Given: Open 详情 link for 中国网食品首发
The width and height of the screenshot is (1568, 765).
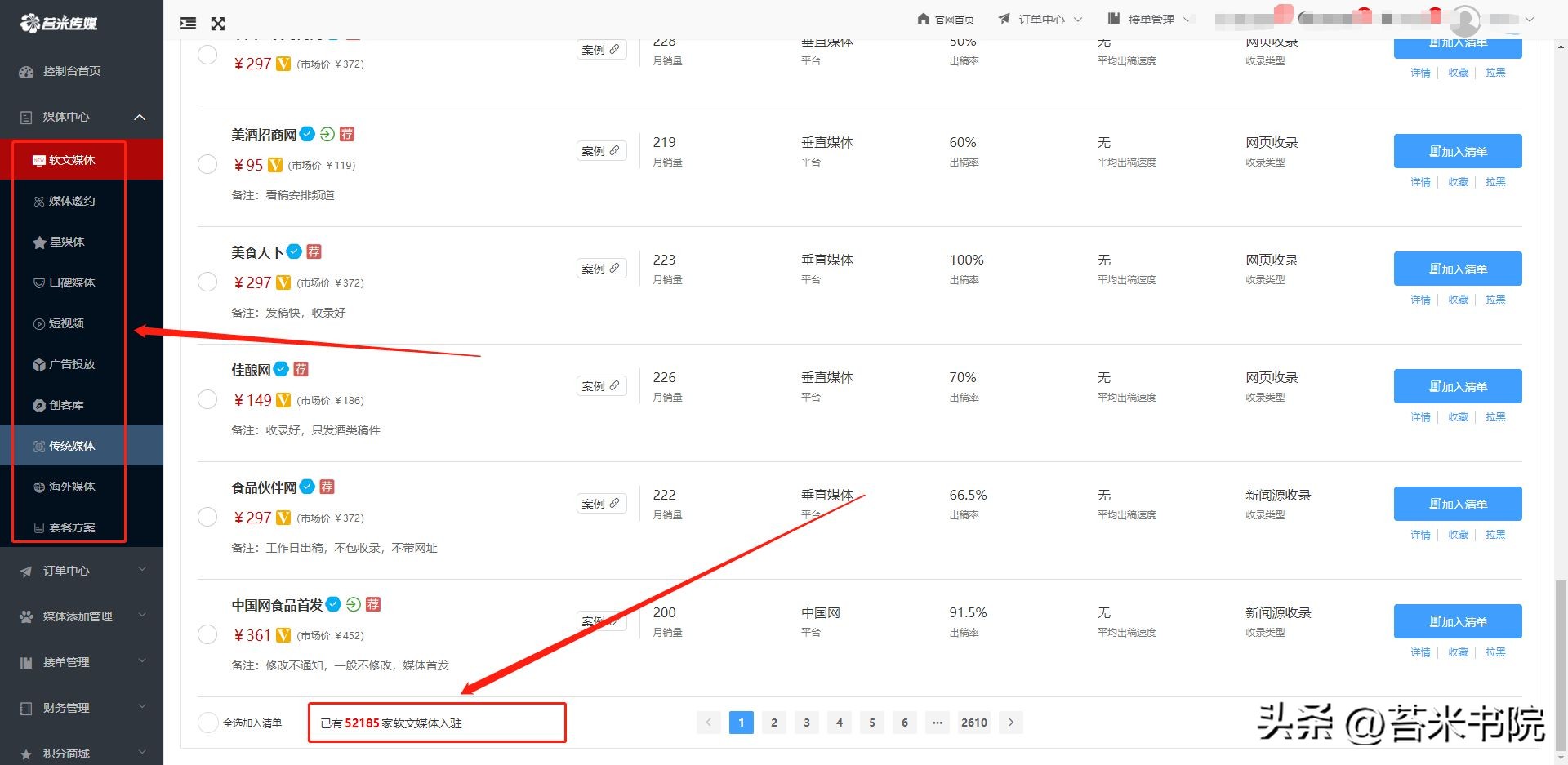Looking at the screenshot, I should (1419, 652).
